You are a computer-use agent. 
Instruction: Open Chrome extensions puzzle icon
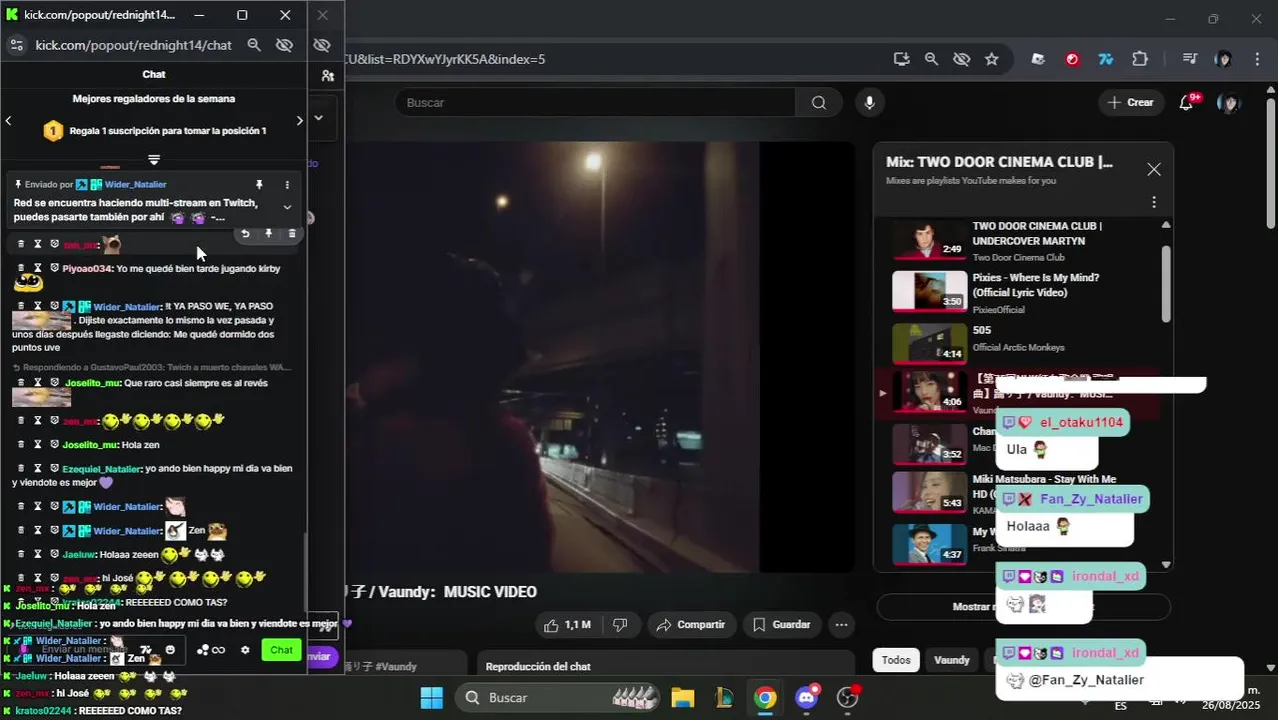click(1140, 59)
